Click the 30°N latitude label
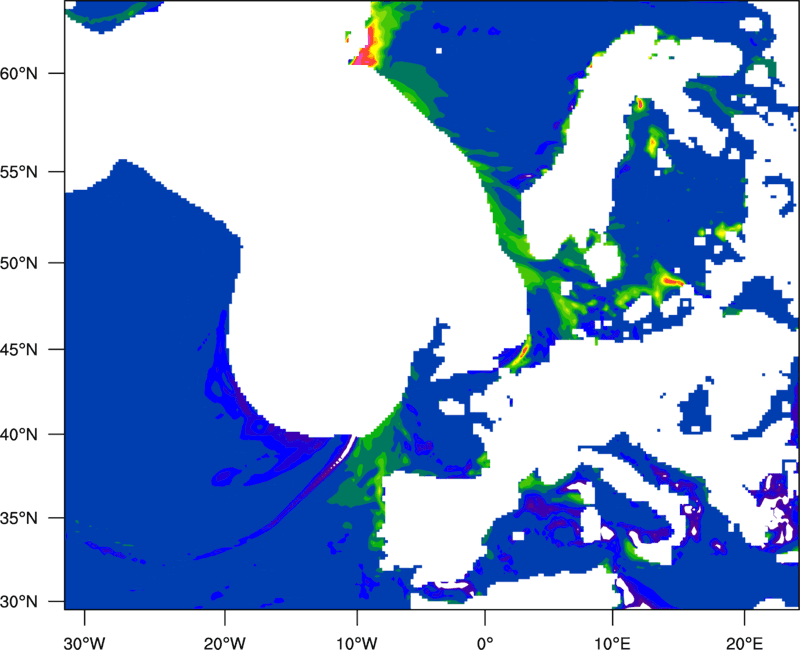 pyautogui.click(x=19, y=602)
